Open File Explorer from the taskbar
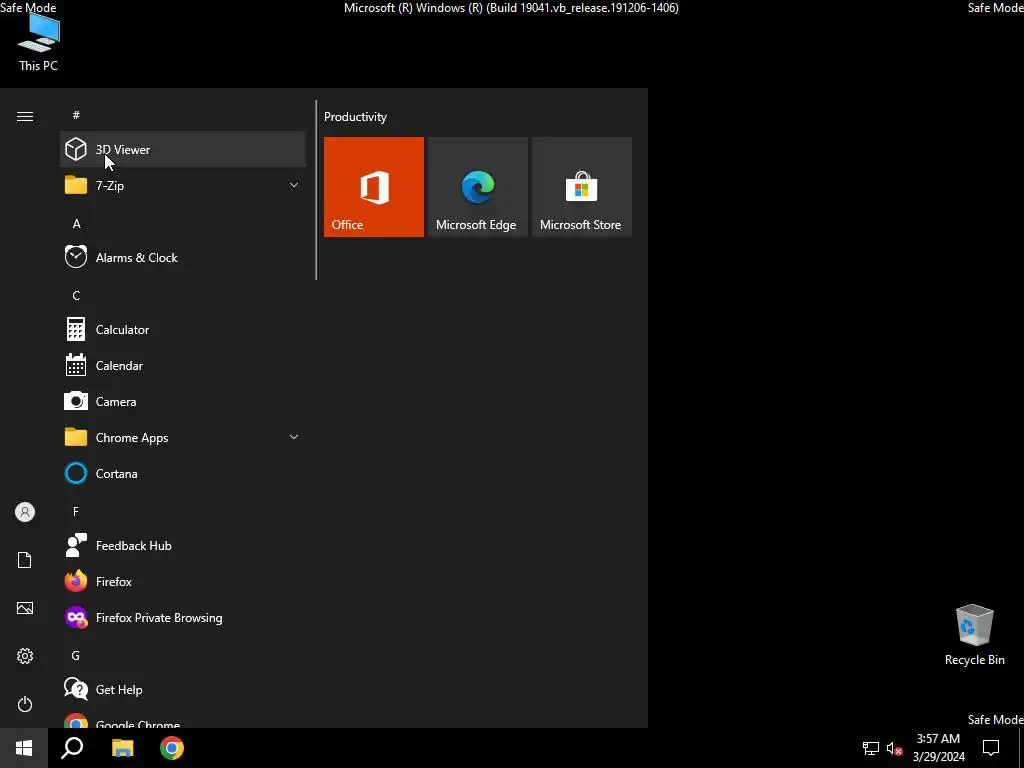1024x768 pixels. 122,748
